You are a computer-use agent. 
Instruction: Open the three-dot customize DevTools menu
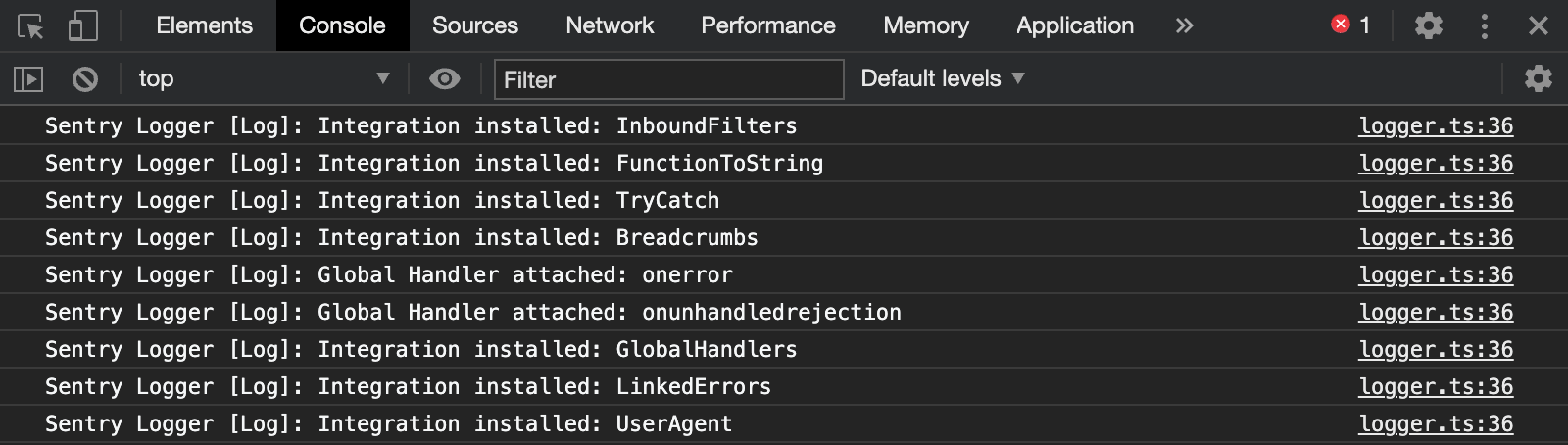pyautogui.click(x=1485, y=25)
